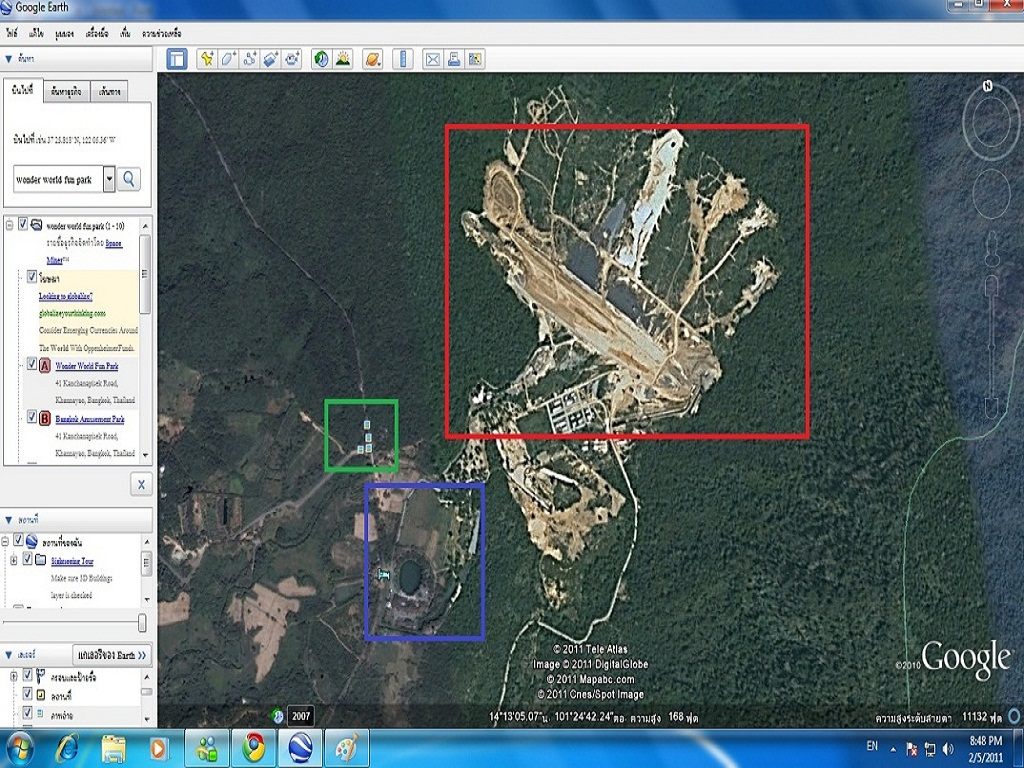This screenshot has width=1024, height=768.
Task: Clear search results with the X button
Action: [141, 485]
